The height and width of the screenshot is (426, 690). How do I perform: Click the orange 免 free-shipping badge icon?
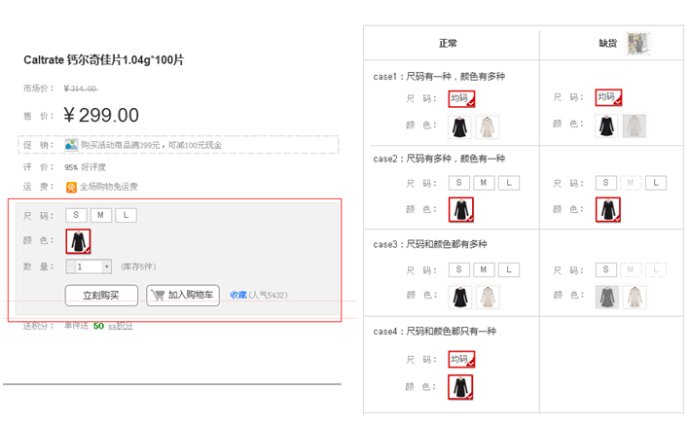[71, 187]
